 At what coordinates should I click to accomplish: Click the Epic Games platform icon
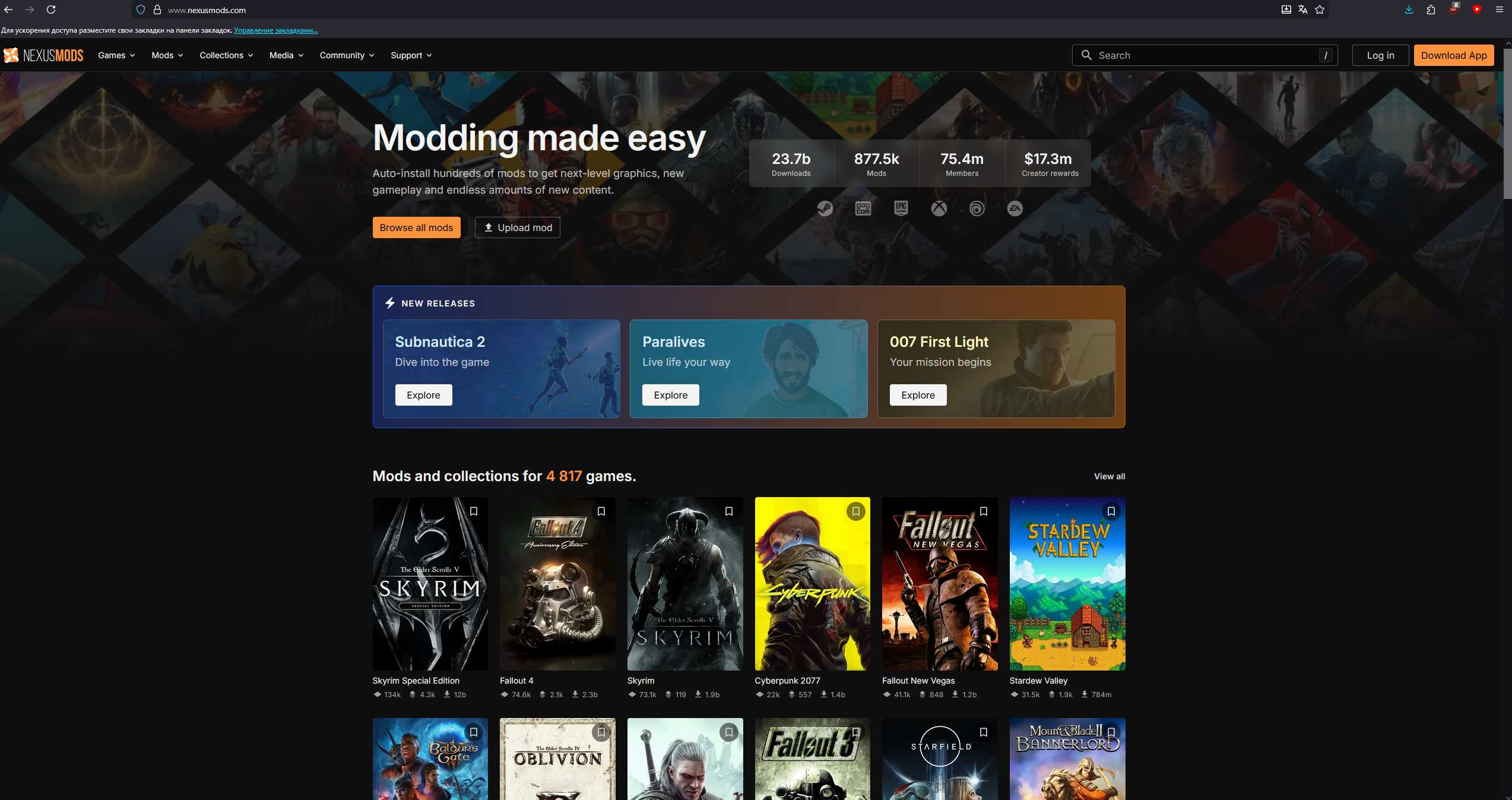901,208
